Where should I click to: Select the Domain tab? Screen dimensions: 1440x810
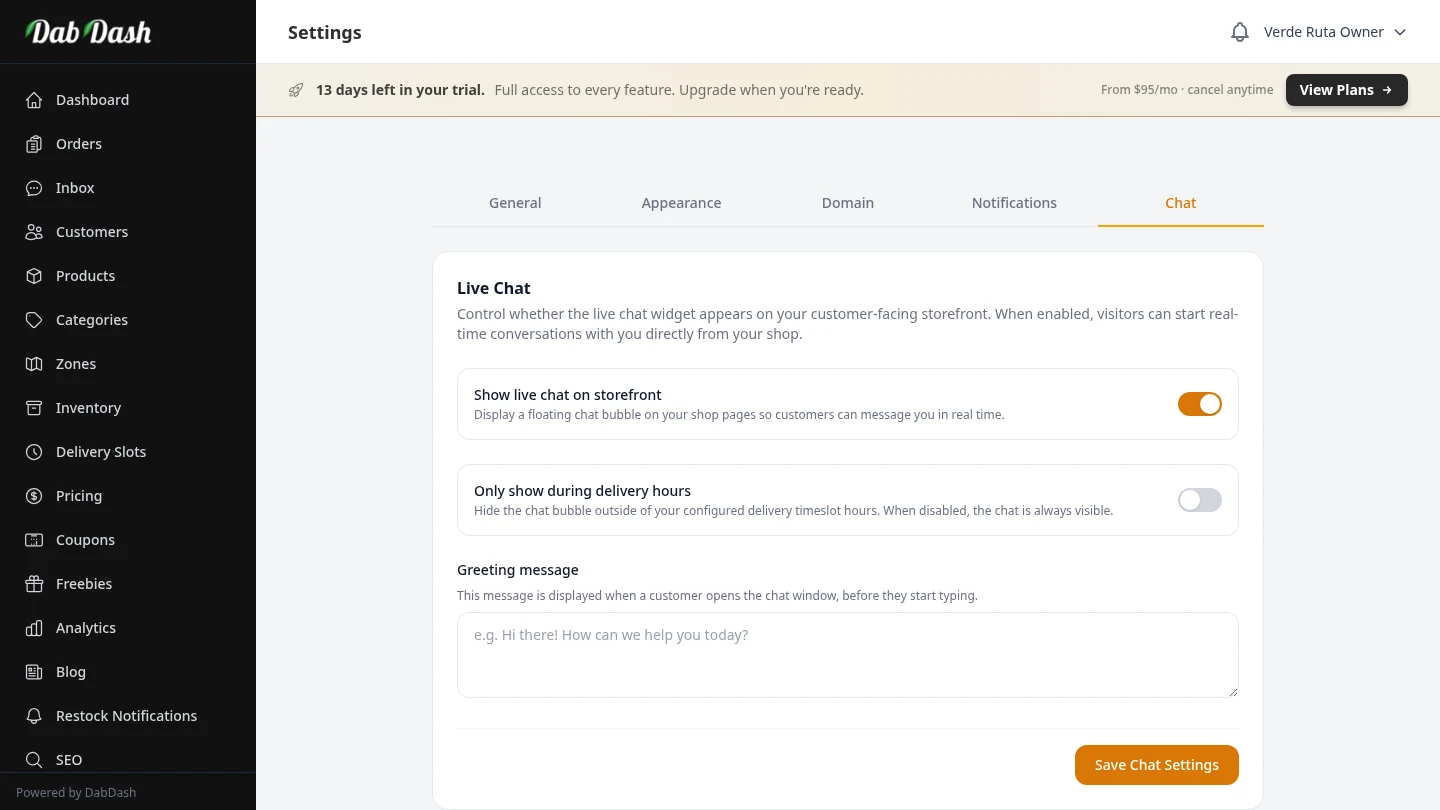[x=848, y=203]
